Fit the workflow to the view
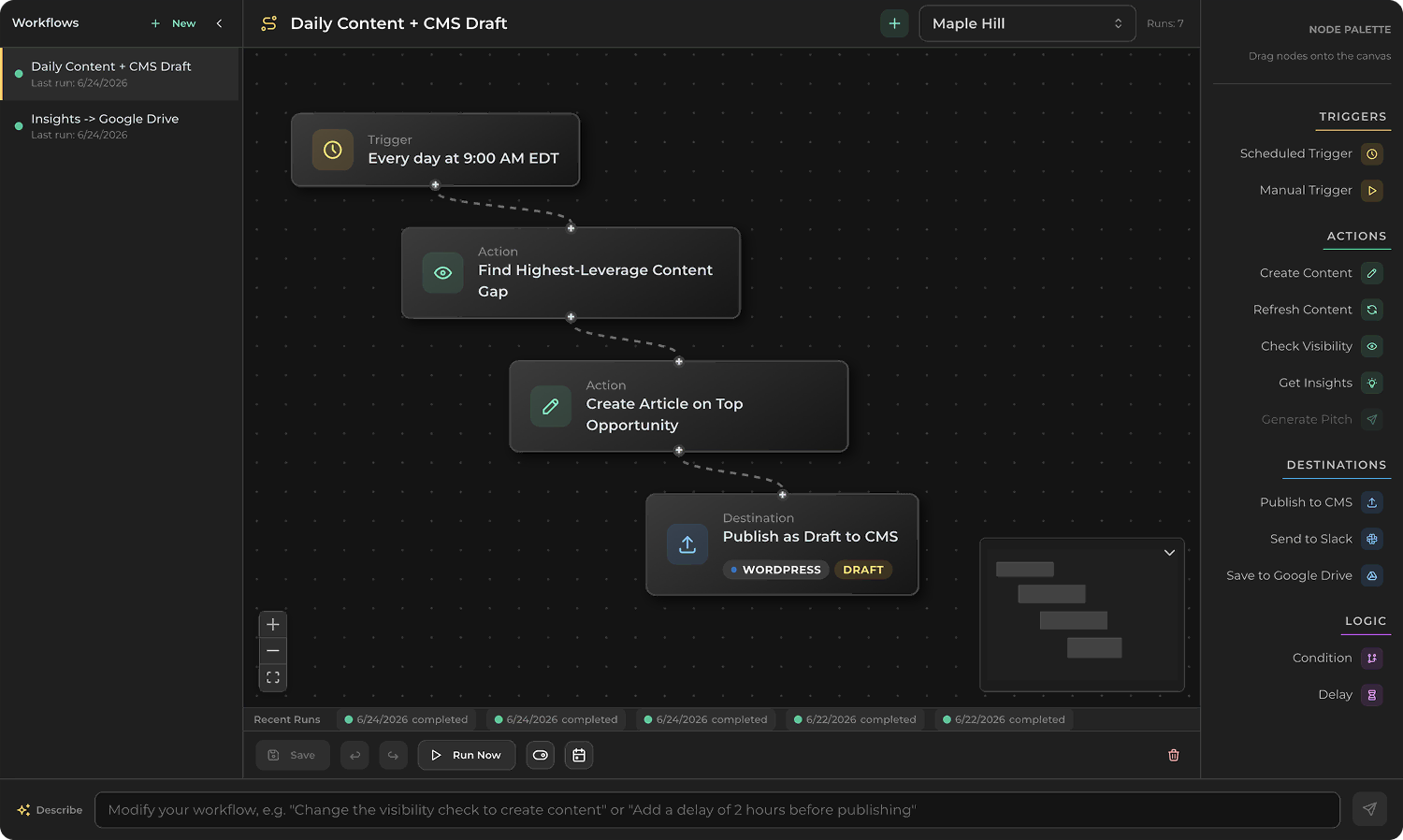This screenshot has width=1403, height=840. click(x=273, y=677)
